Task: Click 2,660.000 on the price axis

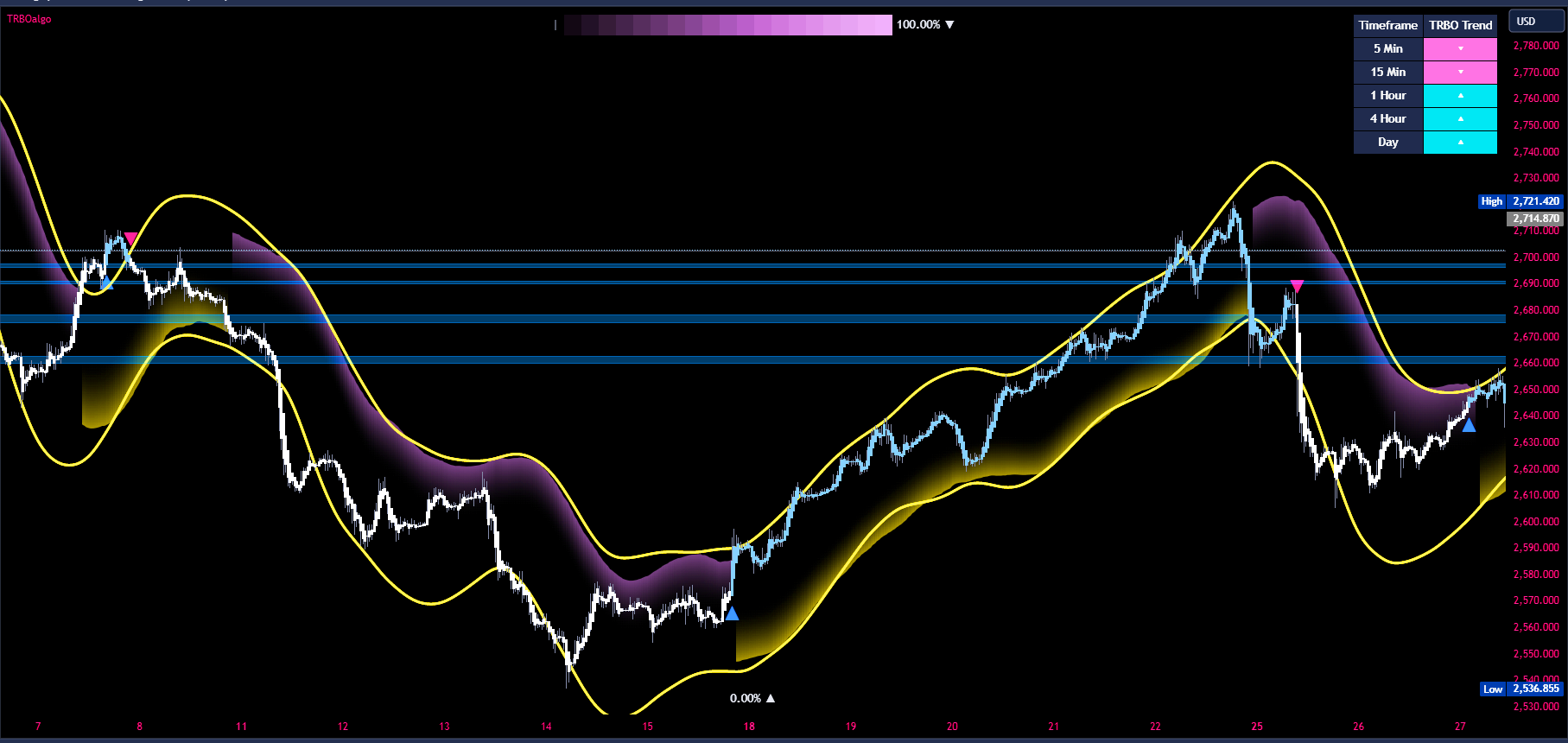Action: coord(1536,363)
